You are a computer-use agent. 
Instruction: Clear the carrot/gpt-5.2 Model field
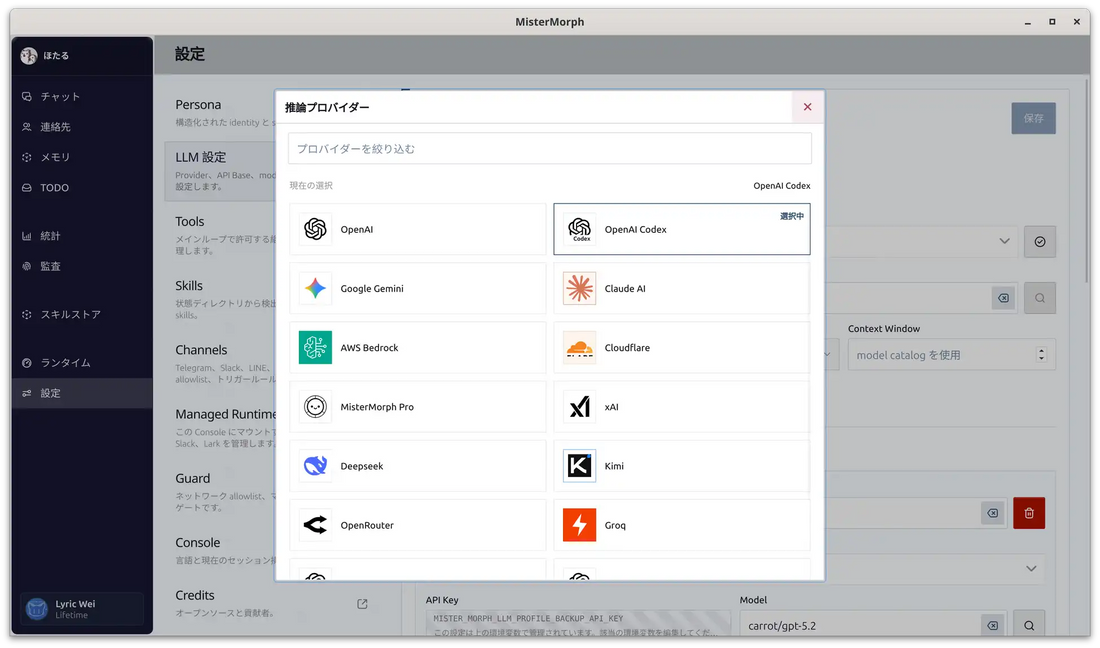[x=993, y=626]
